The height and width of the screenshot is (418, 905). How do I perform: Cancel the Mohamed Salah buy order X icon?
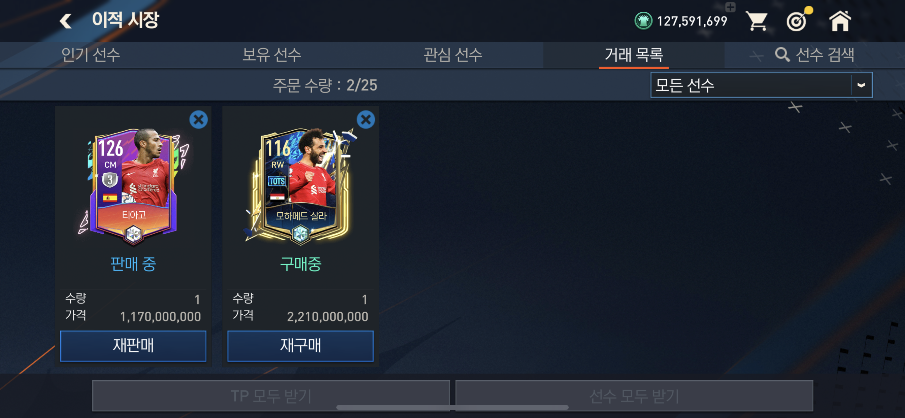(x=365, y=120)
